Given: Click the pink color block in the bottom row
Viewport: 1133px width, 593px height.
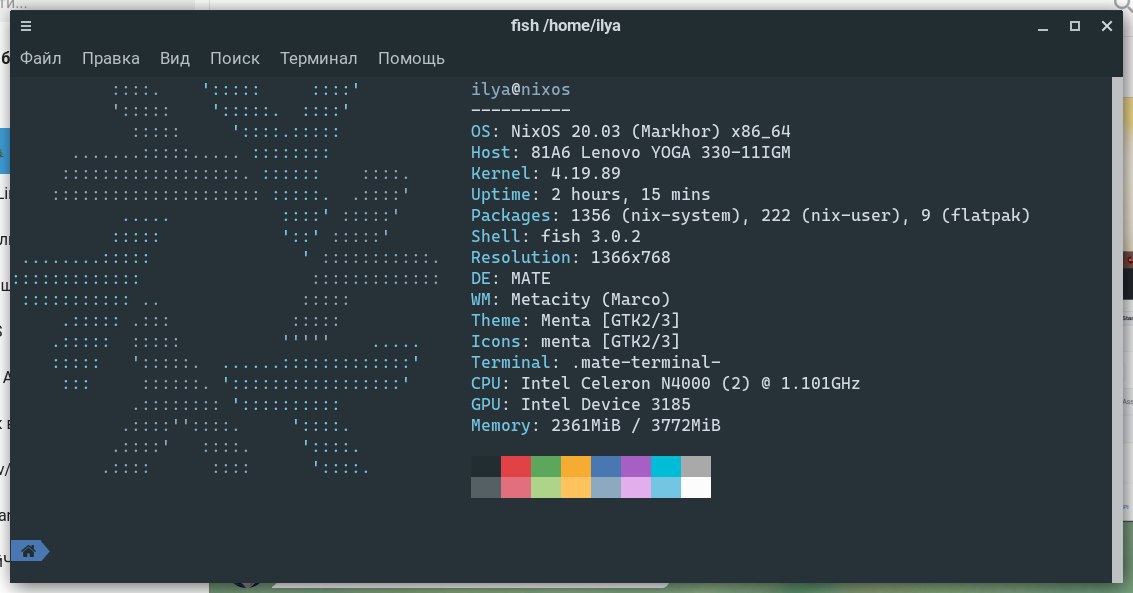Looking at the screenshot, I should pos(636,488).
